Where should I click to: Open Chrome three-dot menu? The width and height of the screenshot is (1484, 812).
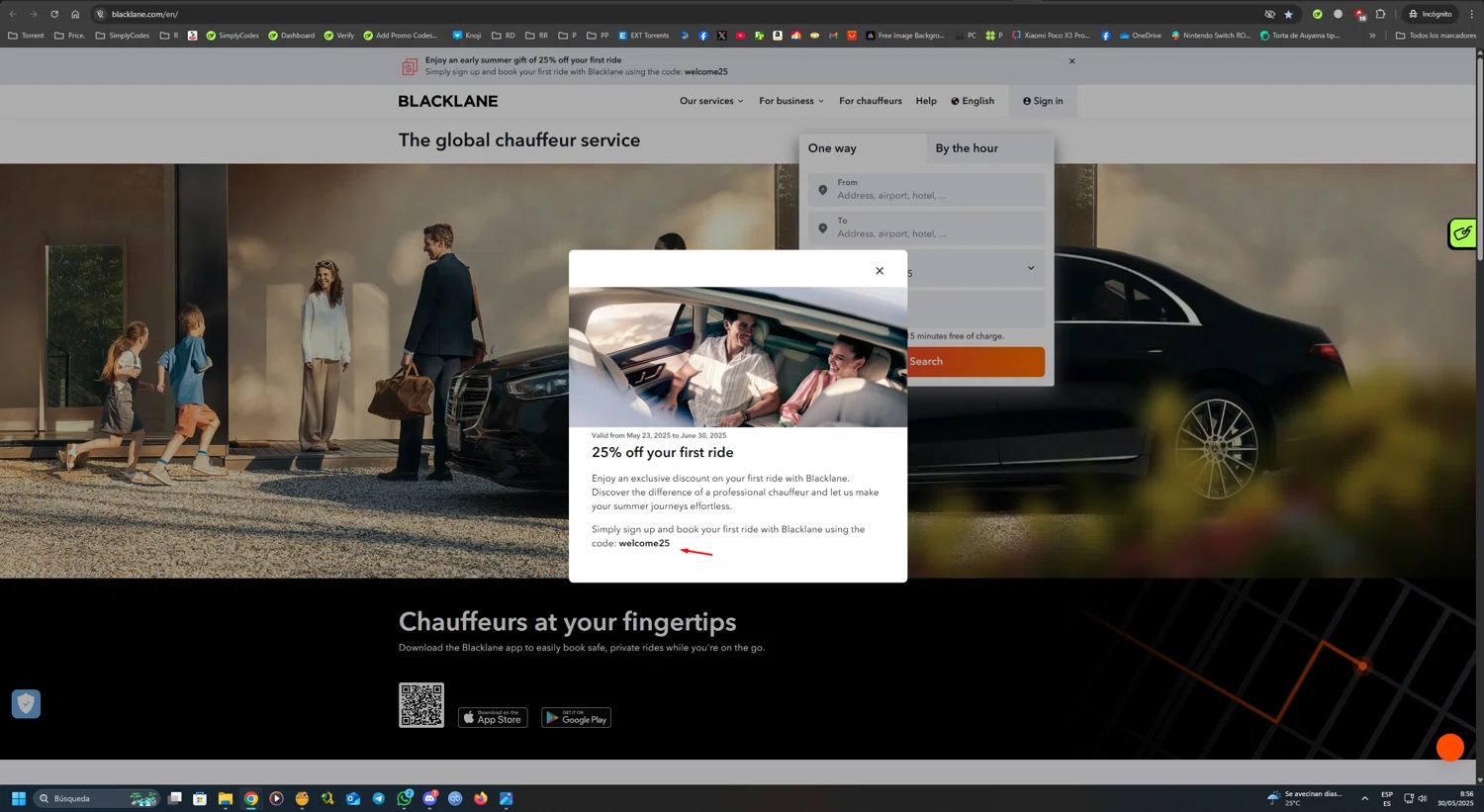1471,14
